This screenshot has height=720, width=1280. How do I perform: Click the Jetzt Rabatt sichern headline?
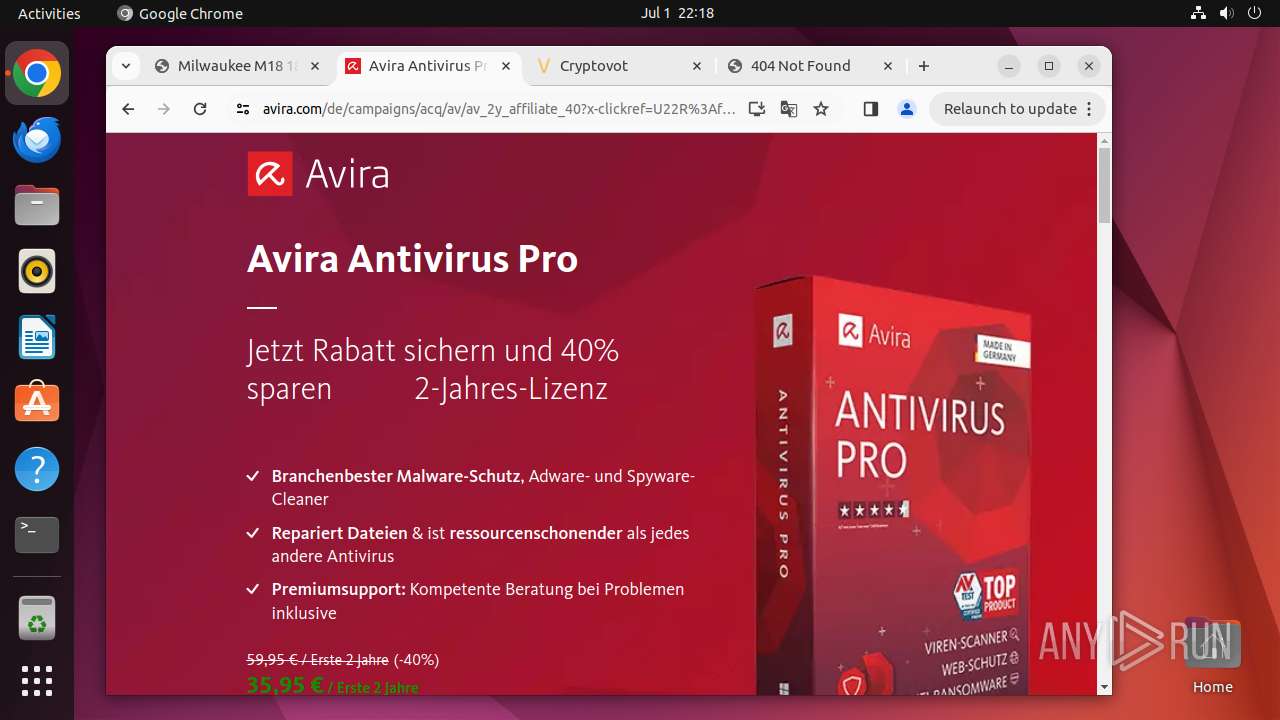coord(433,369)
